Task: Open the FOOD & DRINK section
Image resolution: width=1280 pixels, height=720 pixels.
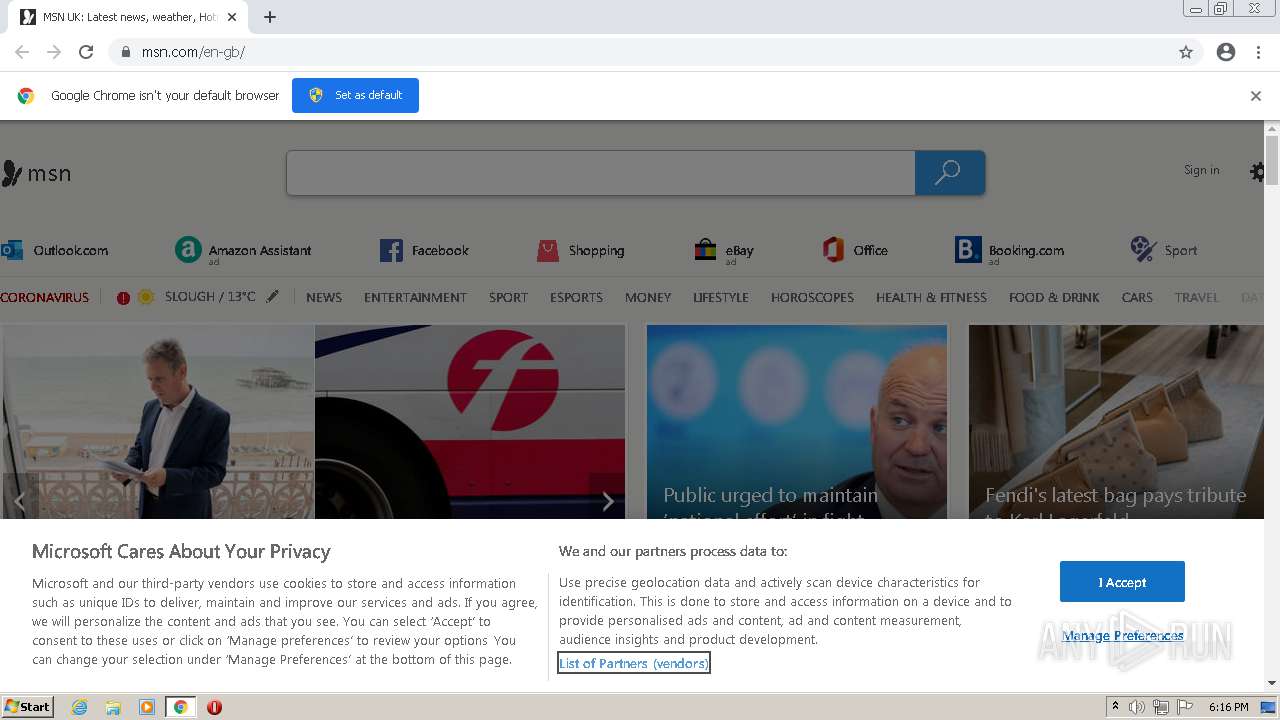Action: tap(1054, 297)
